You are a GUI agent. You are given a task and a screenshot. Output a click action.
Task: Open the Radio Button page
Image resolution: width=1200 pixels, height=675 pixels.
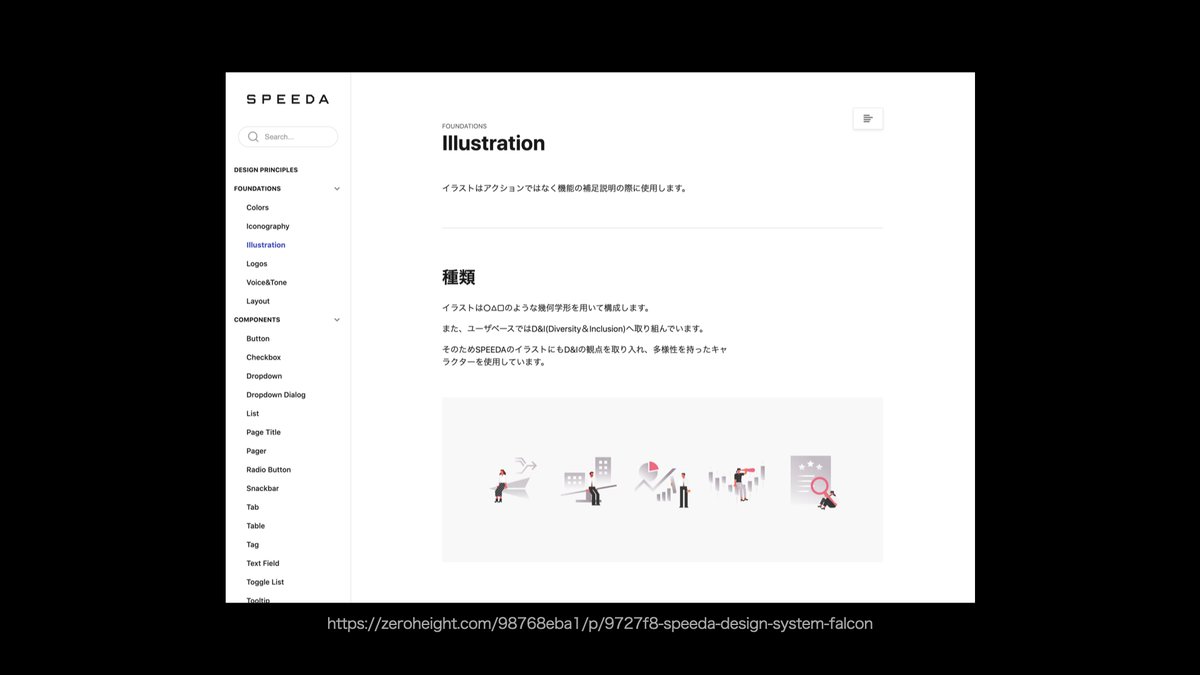[269, 470]
